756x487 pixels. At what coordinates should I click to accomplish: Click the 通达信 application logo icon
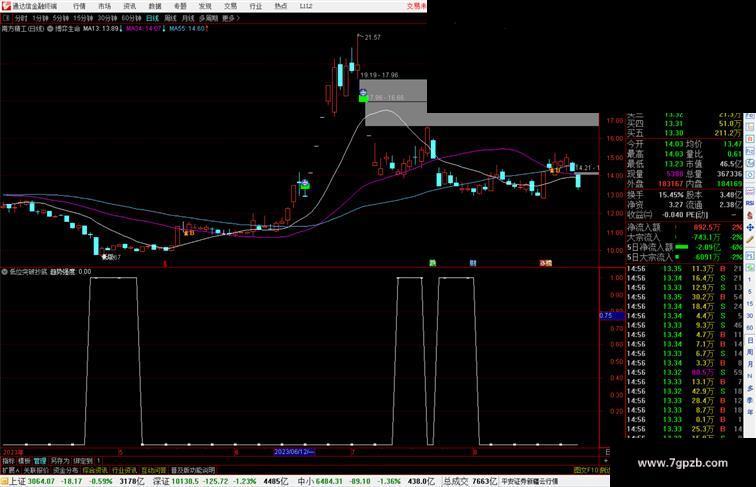(6, 6)
